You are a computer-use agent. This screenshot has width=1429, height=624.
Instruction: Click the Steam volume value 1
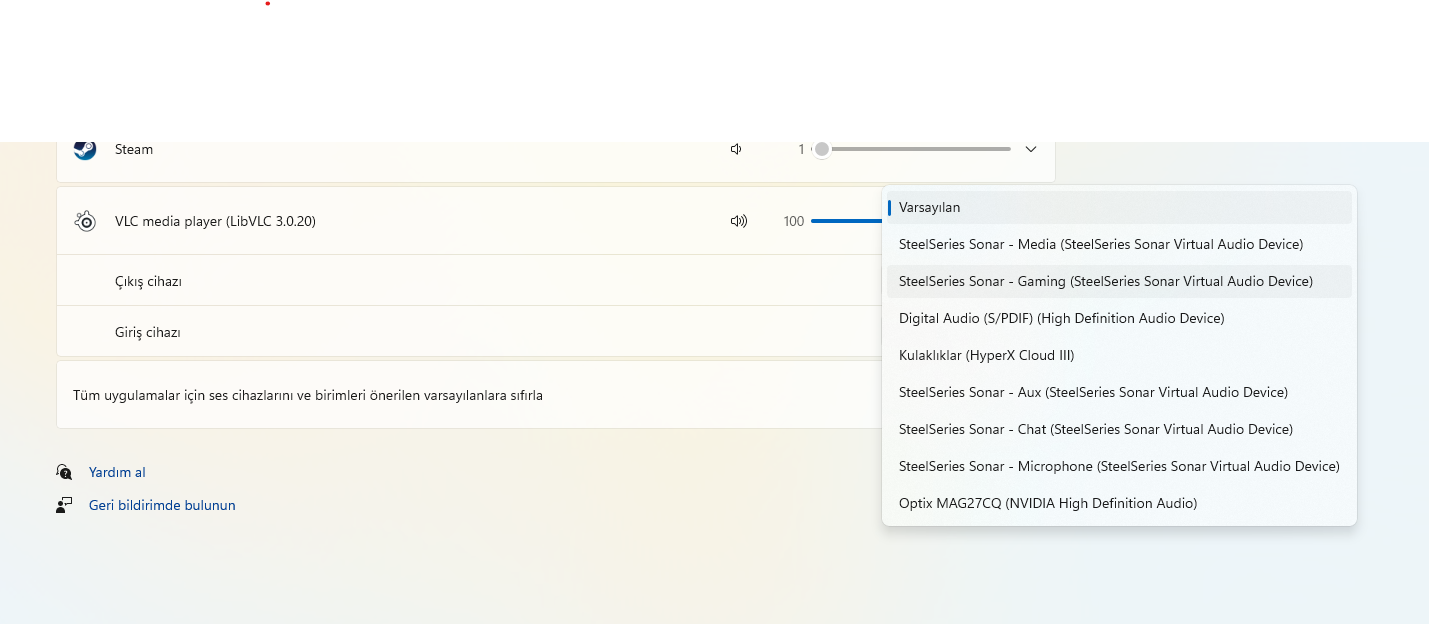tap(801, 149)
